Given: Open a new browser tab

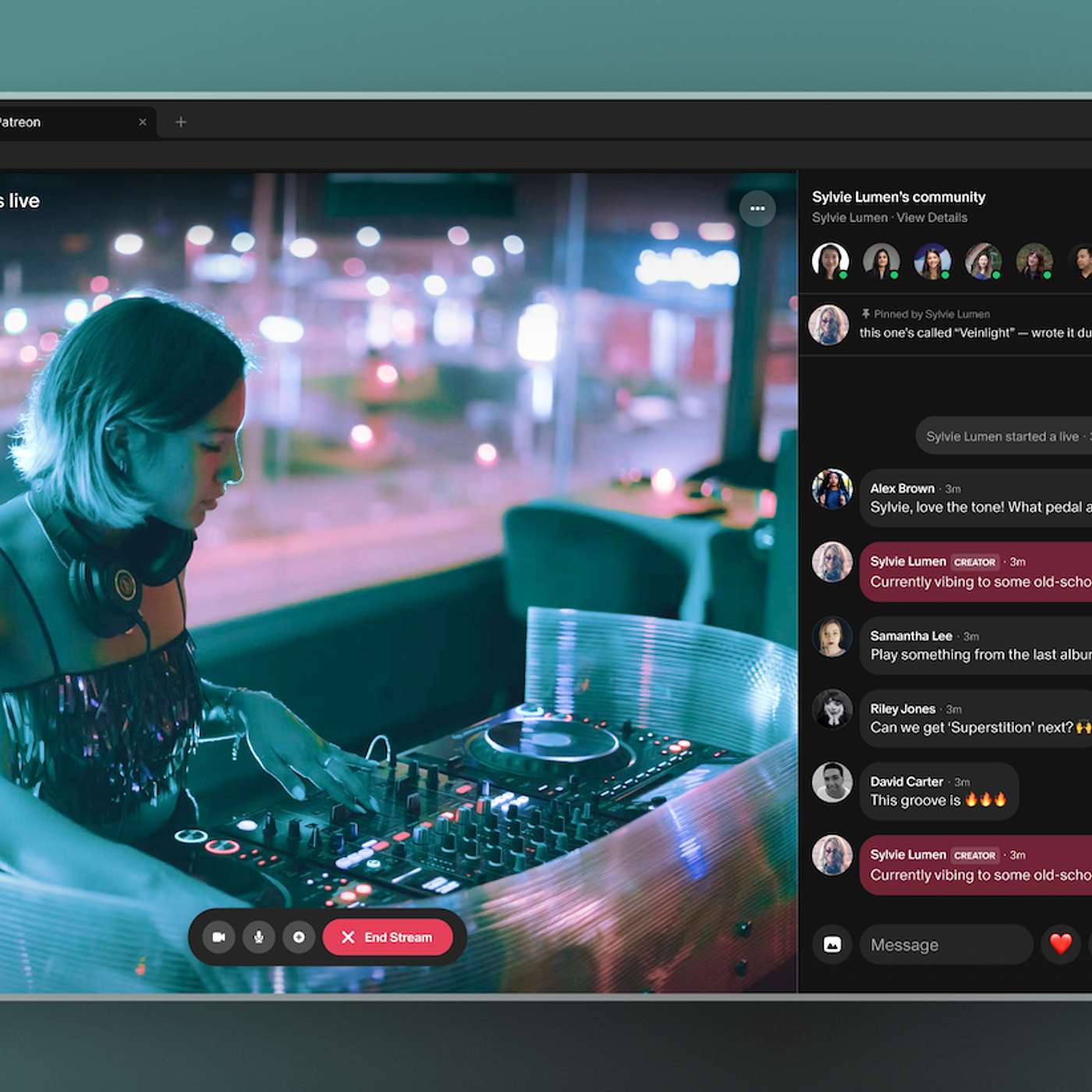Looking at the screenshot, I should [181, 122].
